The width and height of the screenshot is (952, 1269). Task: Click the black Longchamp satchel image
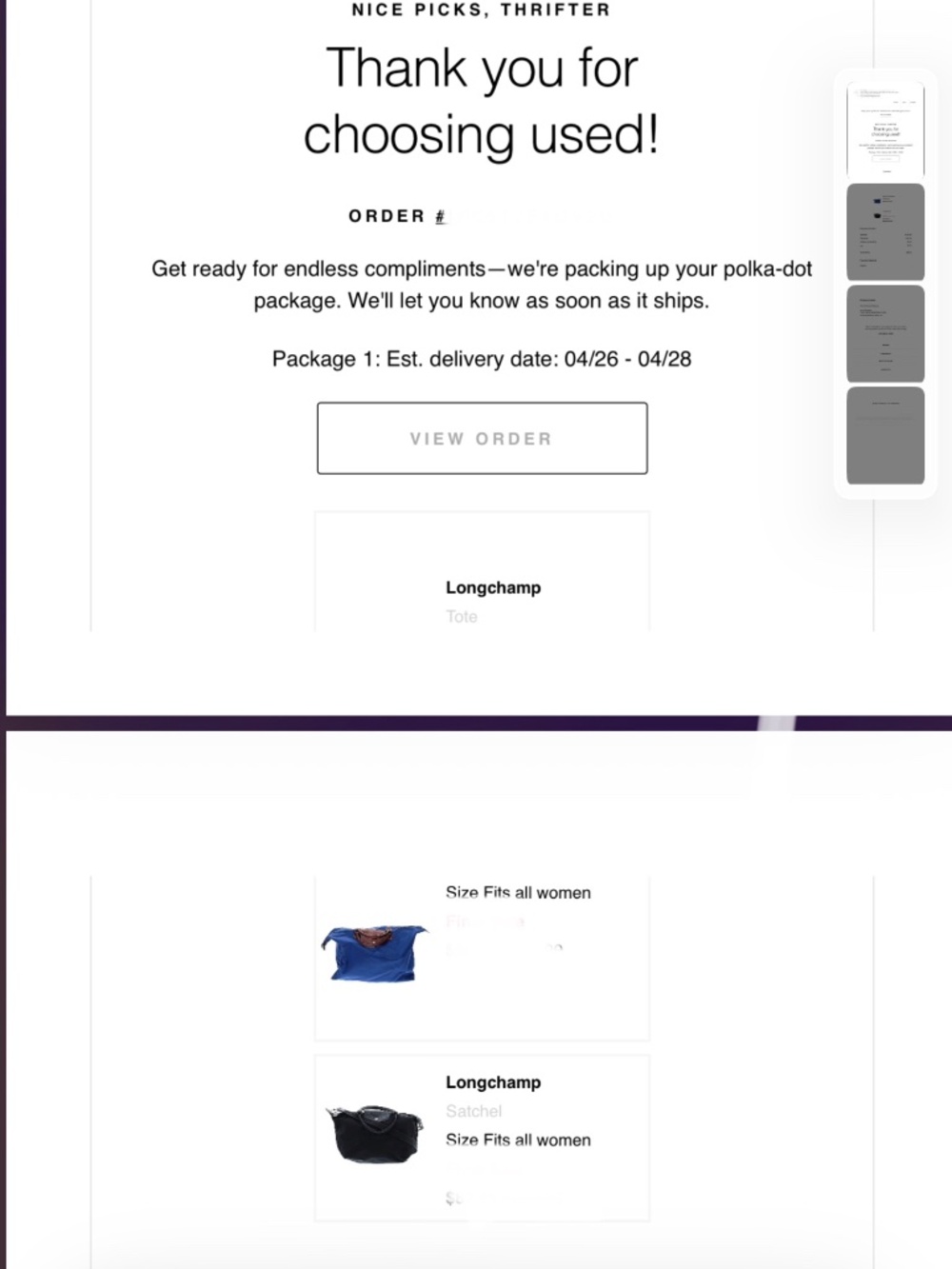click(374, 1133)
